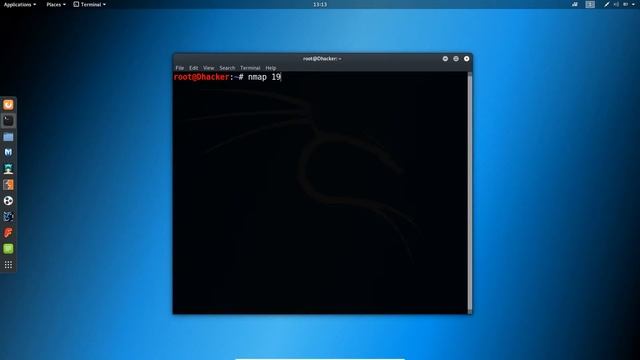
Task: Launch Maltego from the dock
Action: 8,200
